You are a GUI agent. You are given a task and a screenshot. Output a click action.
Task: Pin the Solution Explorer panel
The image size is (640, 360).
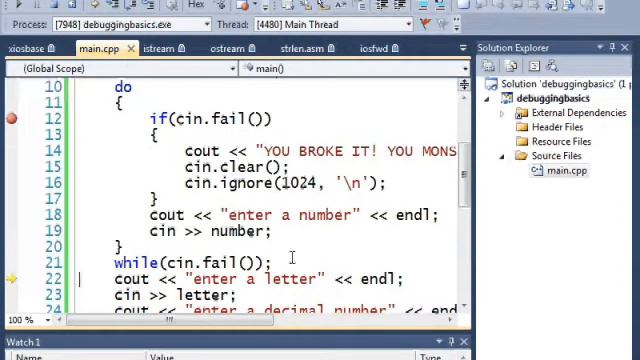pyautogui.click(x=612, y=47)
